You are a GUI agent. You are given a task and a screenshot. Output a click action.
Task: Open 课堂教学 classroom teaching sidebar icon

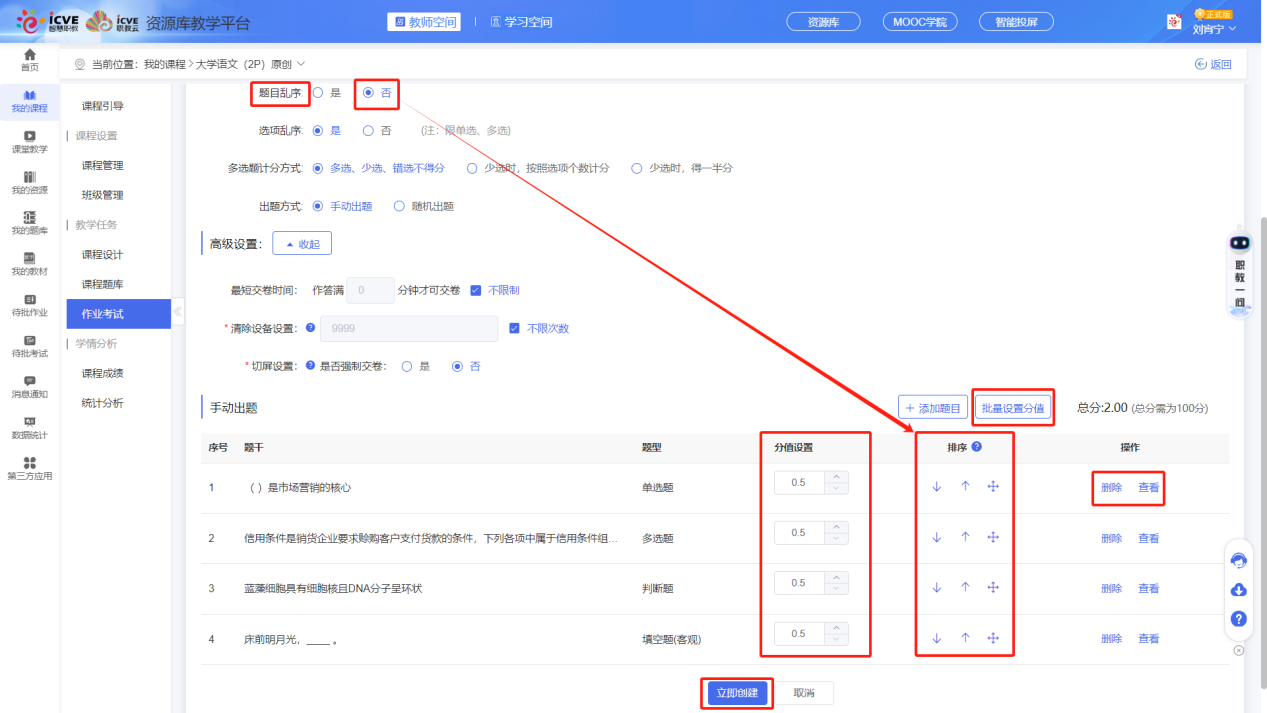coord(29,140)
